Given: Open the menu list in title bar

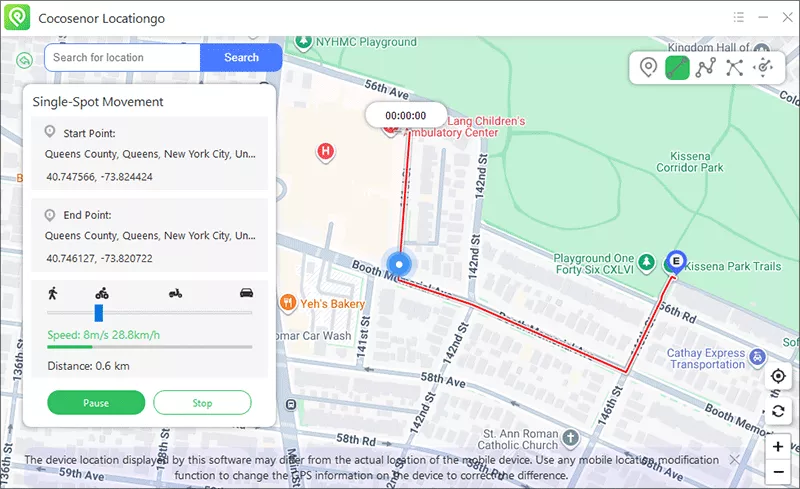Looking at the screenshot, I should (738, 18).
